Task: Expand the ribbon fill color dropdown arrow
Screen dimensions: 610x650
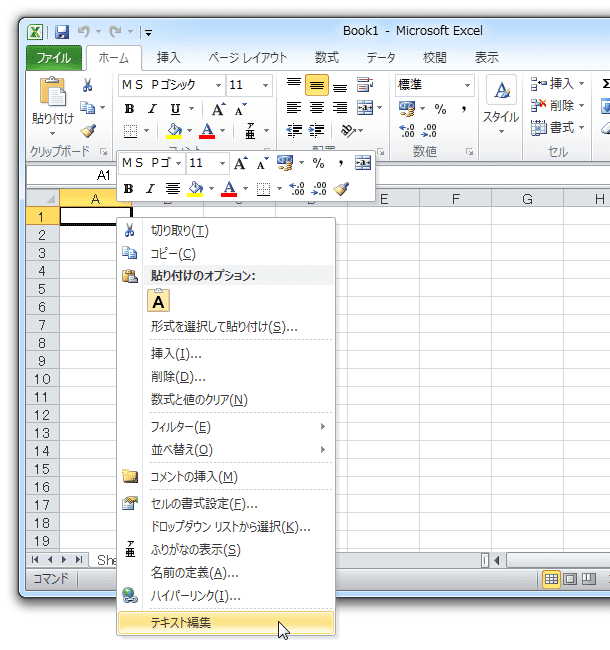Action: [x=189, y=131]
